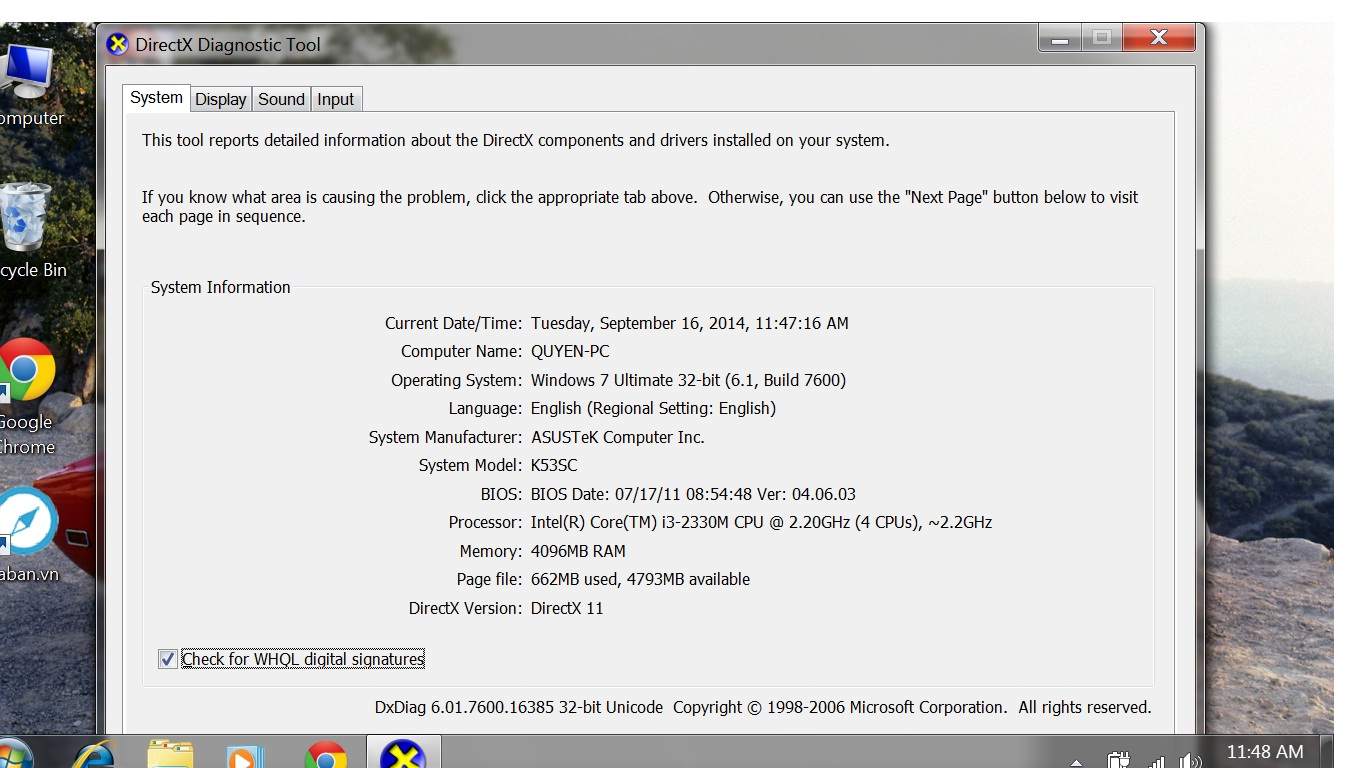Viewport: 1366px width, 768px height.
Task: Click English (Regional Setting: English) value
Action: 653,408
